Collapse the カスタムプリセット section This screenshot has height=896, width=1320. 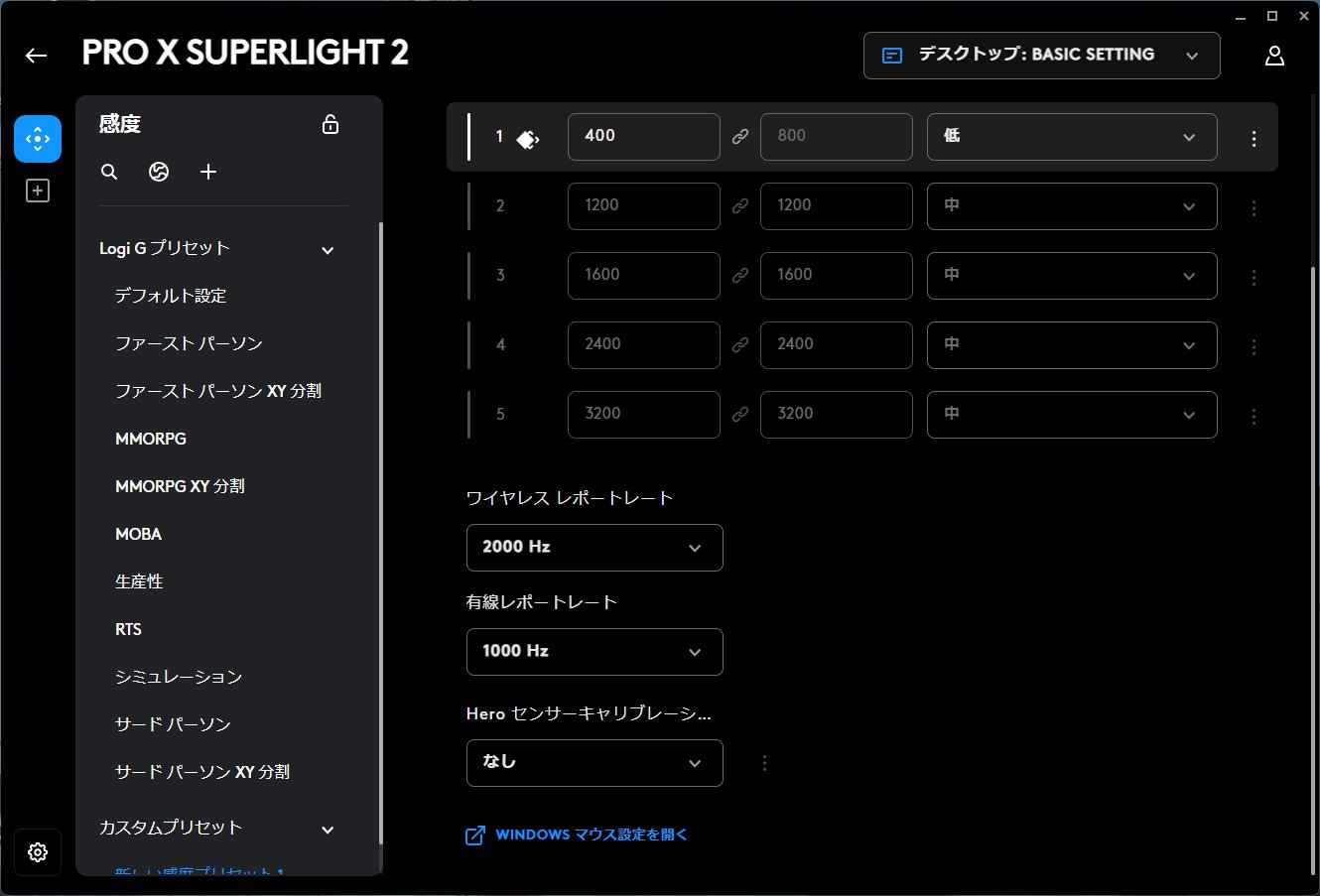pos(328,830)
